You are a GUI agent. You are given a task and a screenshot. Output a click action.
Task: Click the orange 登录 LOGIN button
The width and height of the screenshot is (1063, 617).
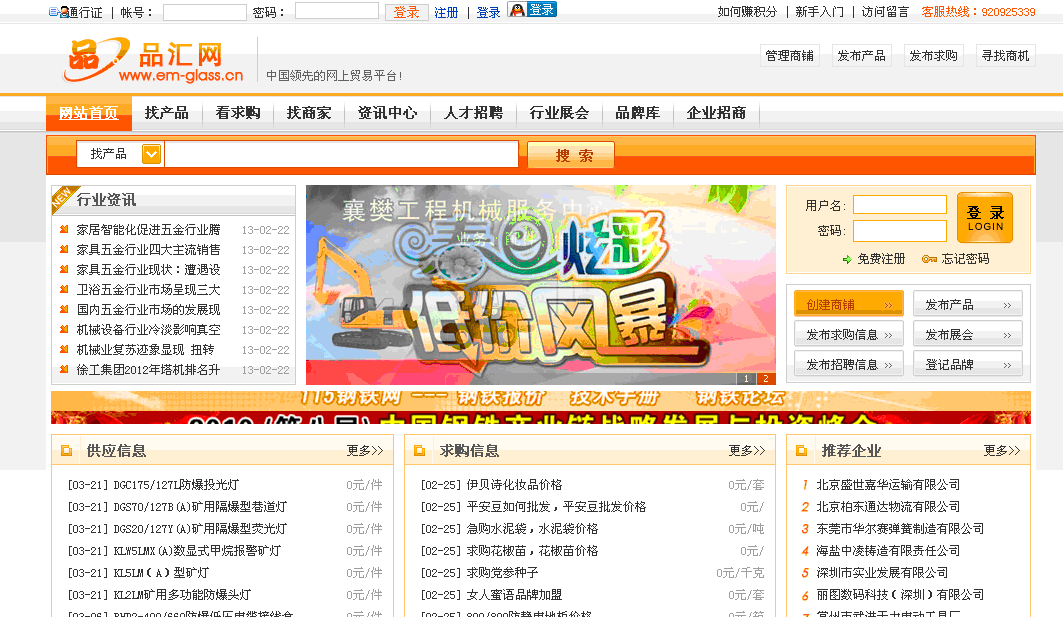pos(984,218)
